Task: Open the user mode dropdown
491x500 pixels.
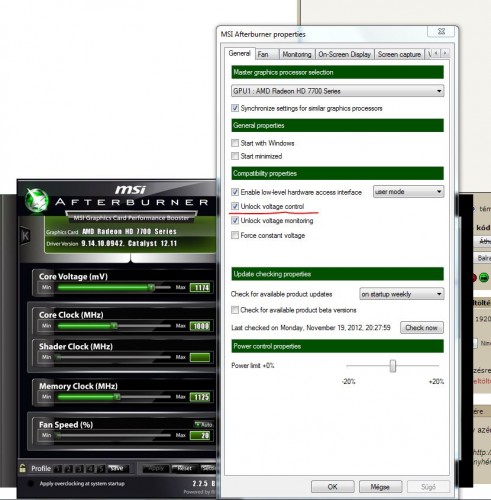Action: point(408,192)
